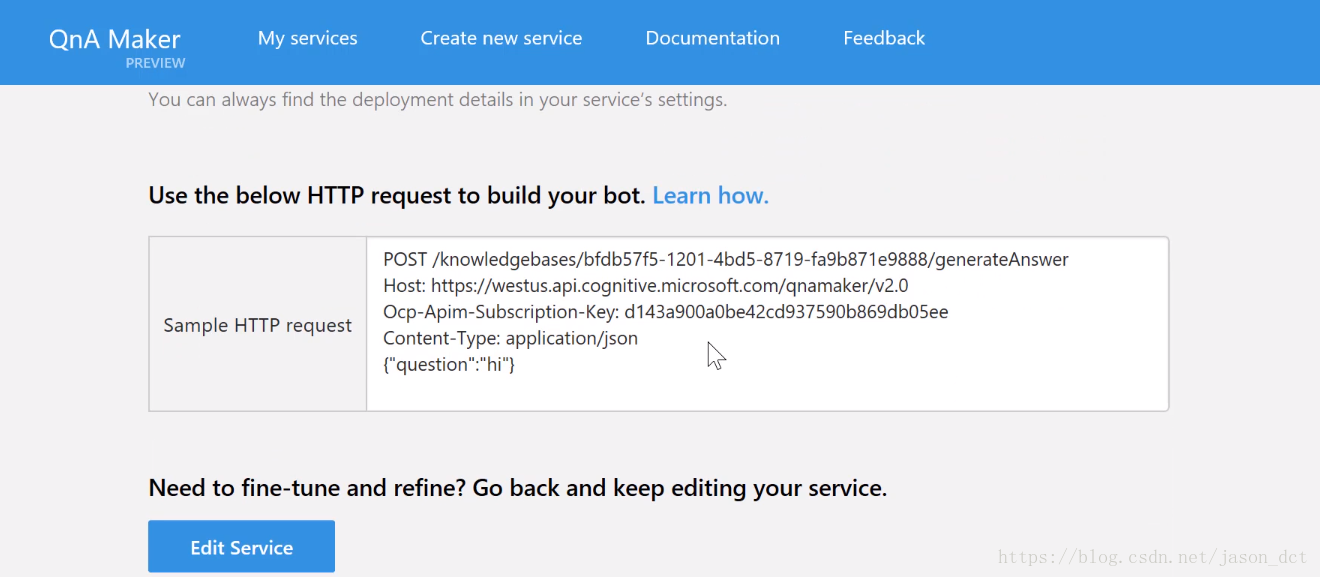Click the 'Need to fine-tune and refine' heading
Viewport: 1320px width, 577px height.
(517, 488)
